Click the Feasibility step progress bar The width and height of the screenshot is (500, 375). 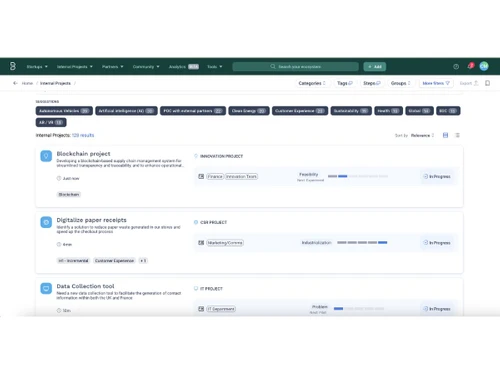pyautogui.click(x=358, y=176)
